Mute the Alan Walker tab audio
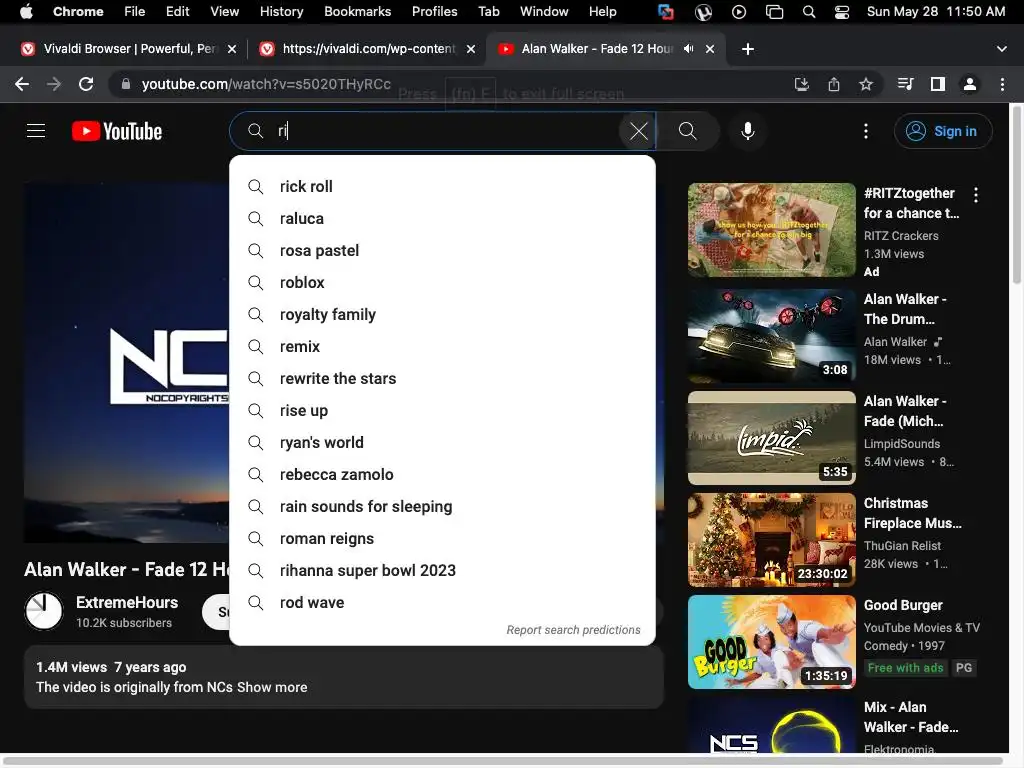The height and width of the screenshot is (768, 1024). pos(688,49)
